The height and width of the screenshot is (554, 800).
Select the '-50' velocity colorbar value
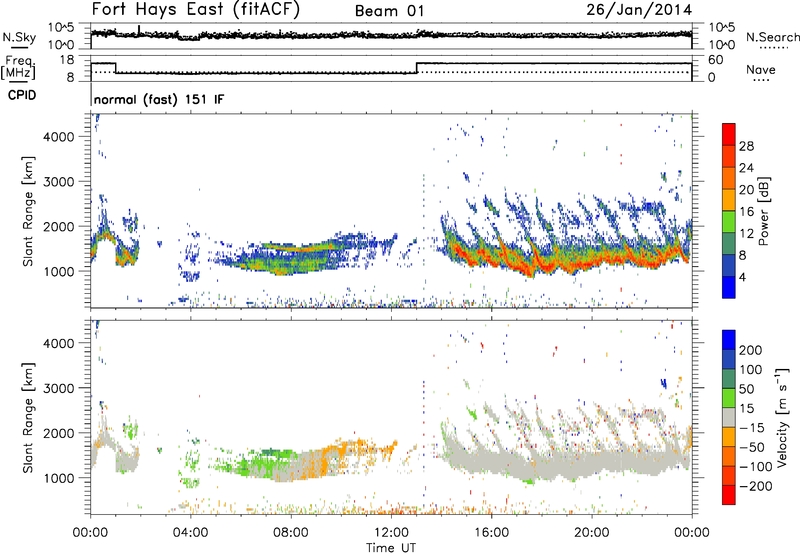point(752,447)
